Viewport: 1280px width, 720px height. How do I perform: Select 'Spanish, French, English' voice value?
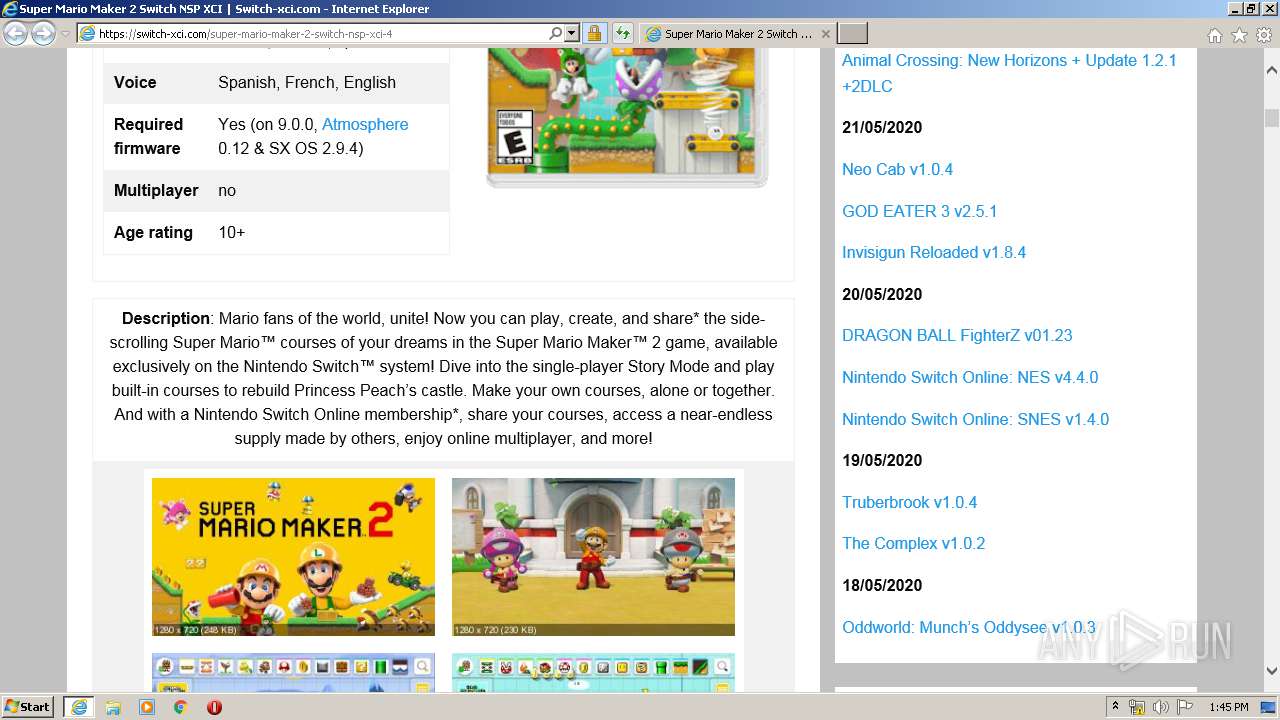click(x=307, y=82)
